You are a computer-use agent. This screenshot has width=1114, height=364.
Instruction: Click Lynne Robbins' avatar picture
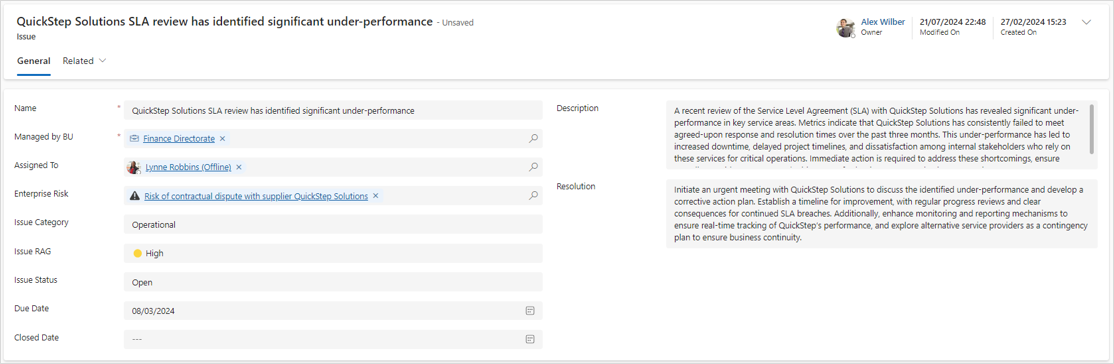pos(134,167)
